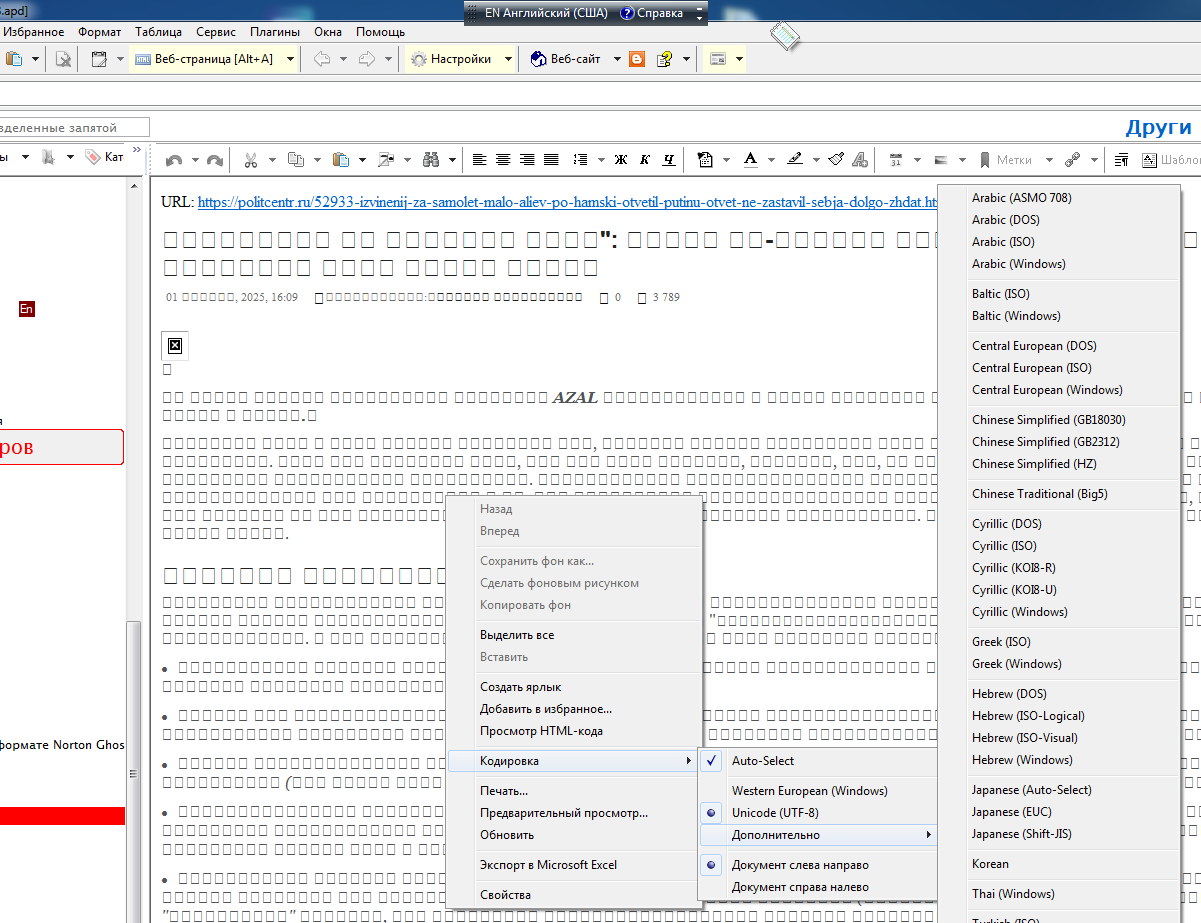Click the calendar date insert icon
Viewport: 1201px width, 923px height.
click(x=896, y=159)
